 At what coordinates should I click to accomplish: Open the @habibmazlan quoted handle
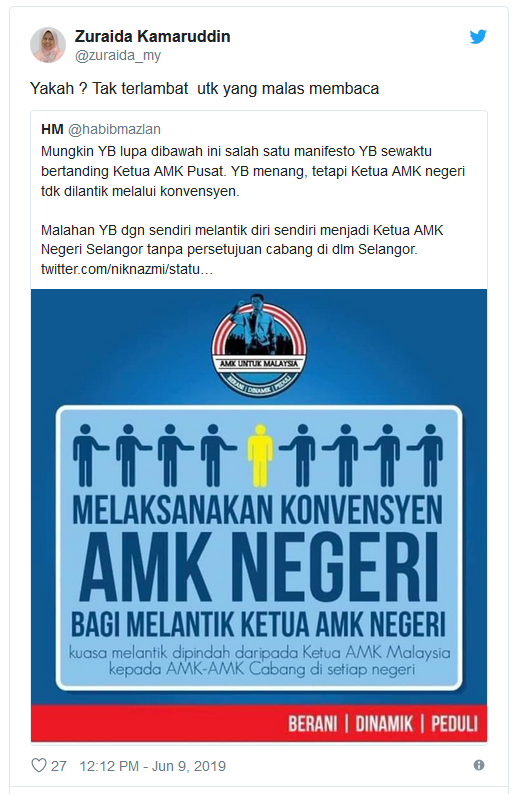(114, 129)
